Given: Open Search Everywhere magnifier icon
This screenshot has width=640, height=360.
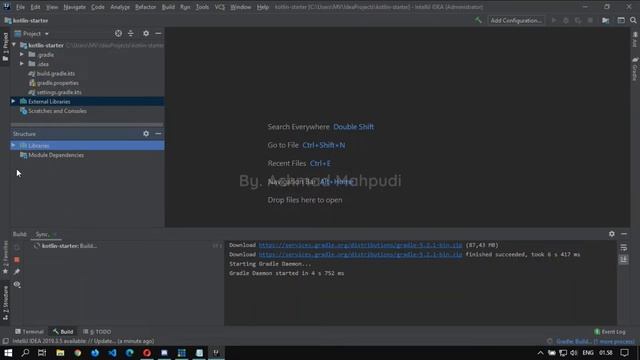Looking at the screenshot, I should (633, 20).
